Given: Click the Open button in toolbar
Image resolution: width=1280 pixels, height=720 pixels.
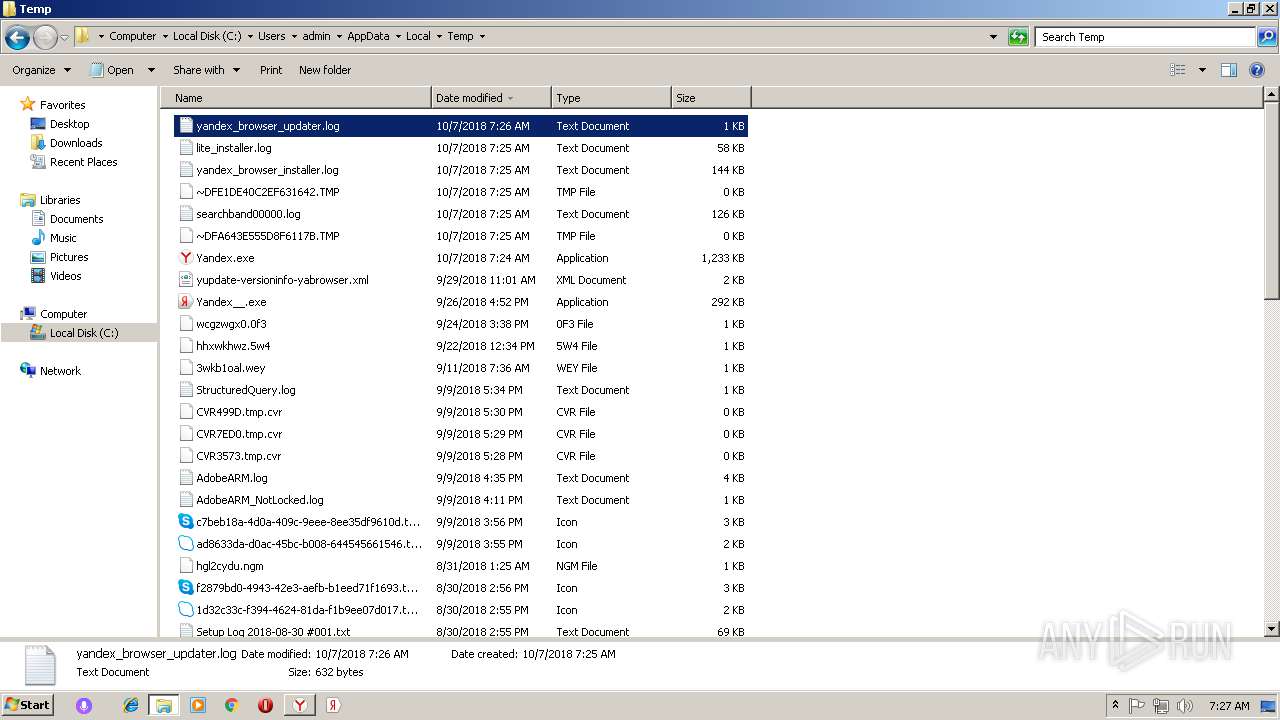Looking at the screenshot, I should (x=112, y=70).
